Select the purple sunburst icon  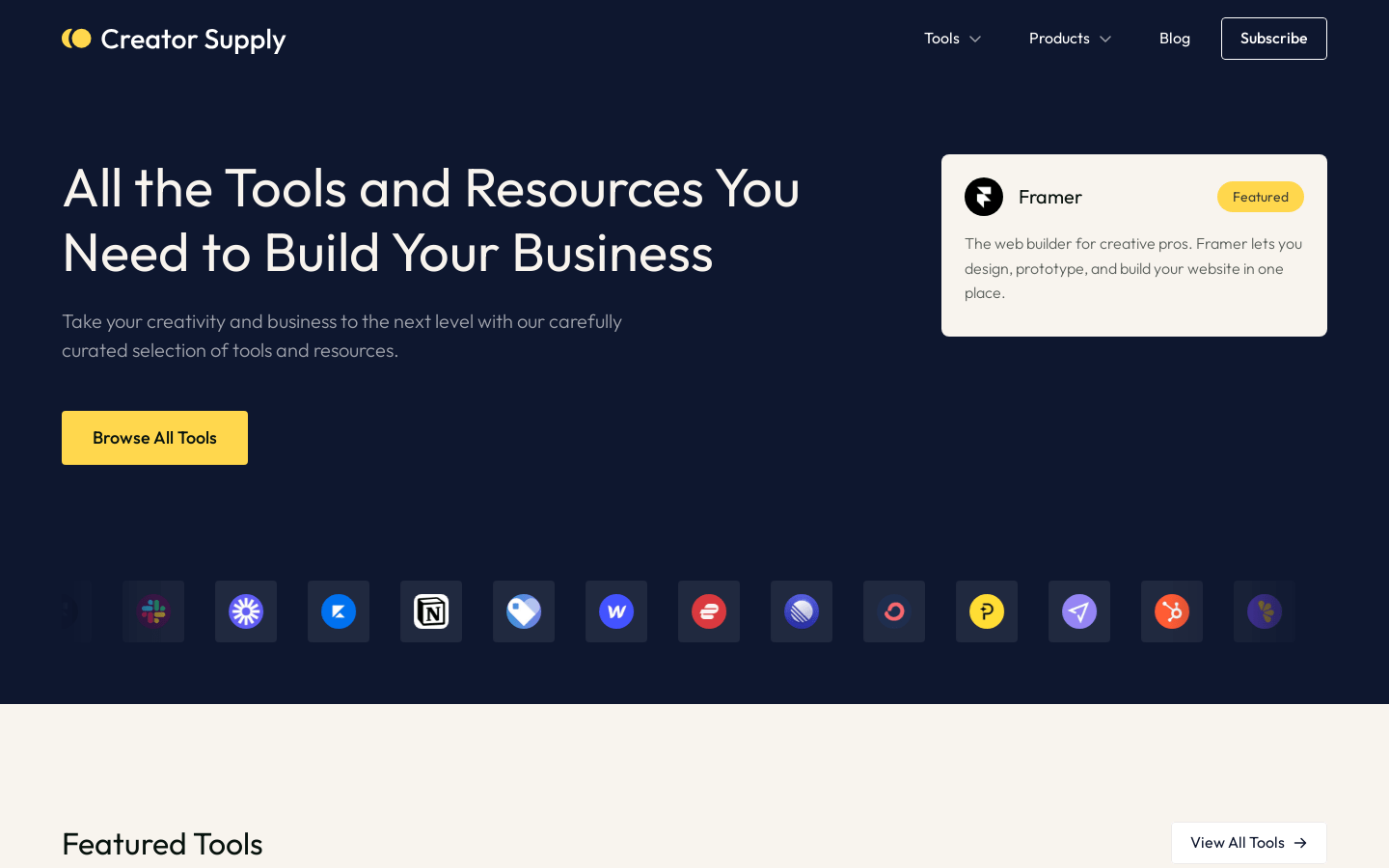pos(246,611)
